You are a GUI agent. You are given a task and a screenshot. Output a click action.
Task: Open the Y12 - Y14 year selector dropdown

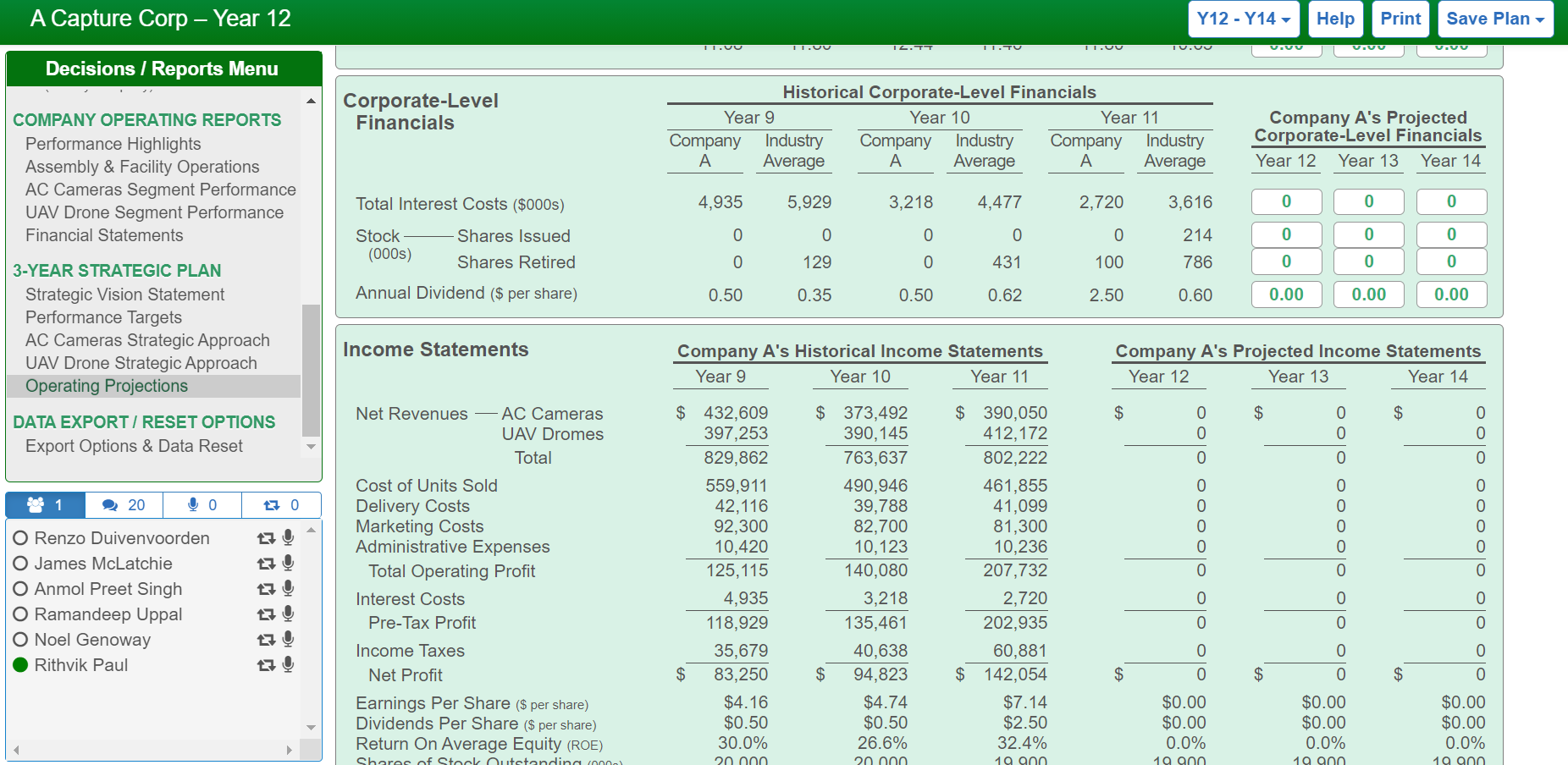click(1243, 18)
